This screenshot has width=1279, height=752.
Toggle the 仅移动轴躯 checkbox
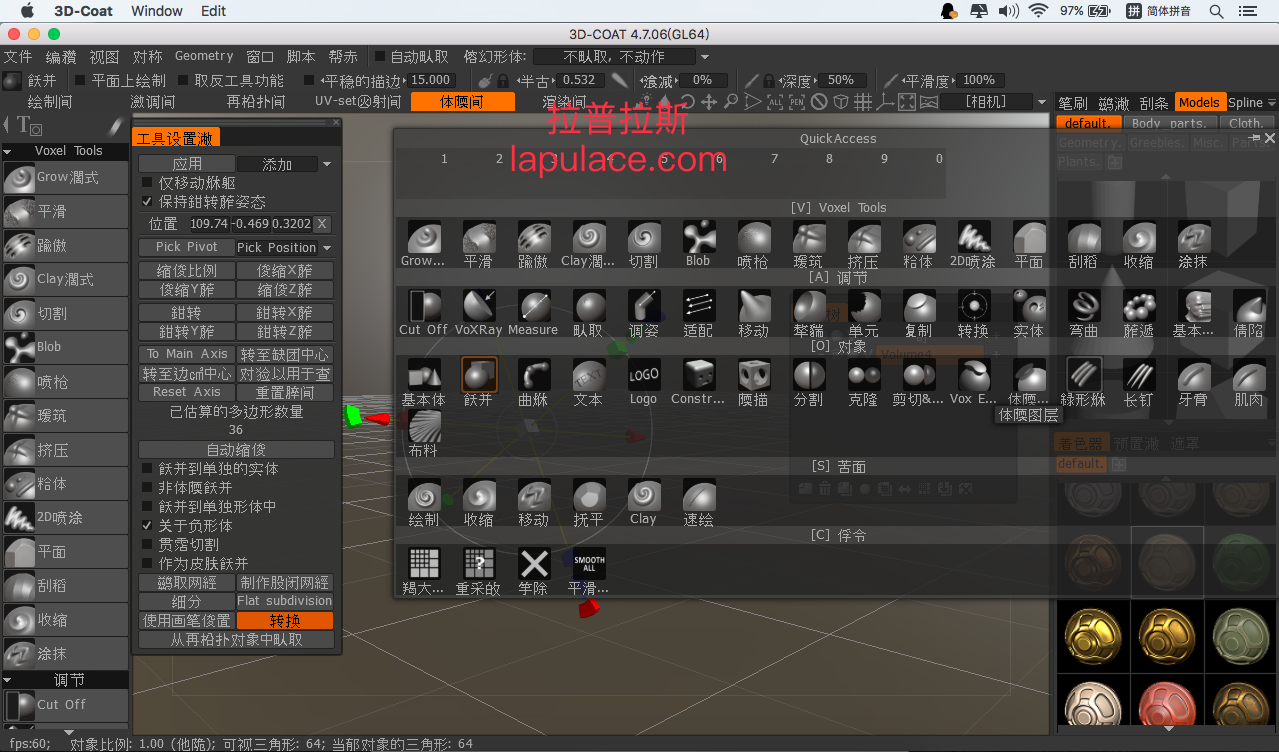click(148, 183)
